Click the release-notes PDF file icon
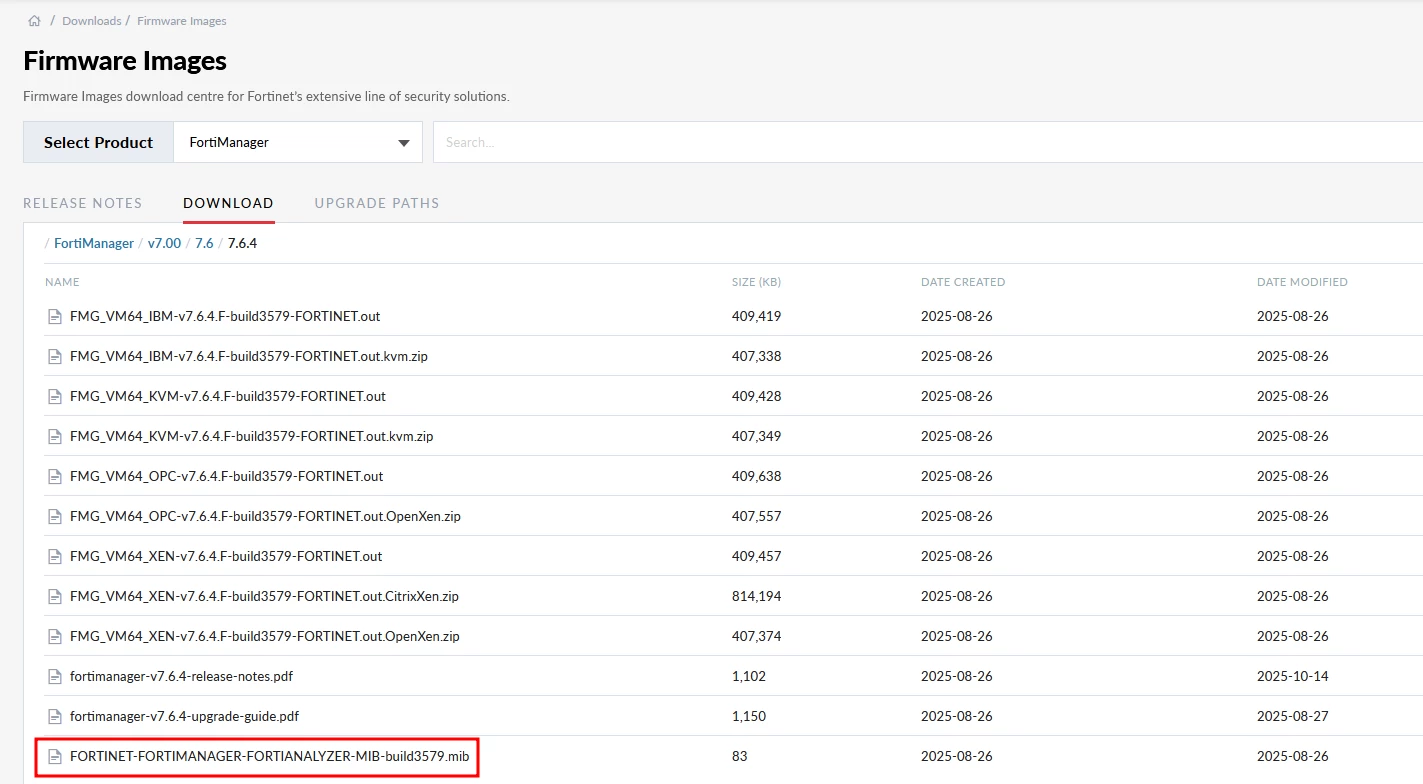This screenshot has width=1423, height=784. [x=55, y=676]
